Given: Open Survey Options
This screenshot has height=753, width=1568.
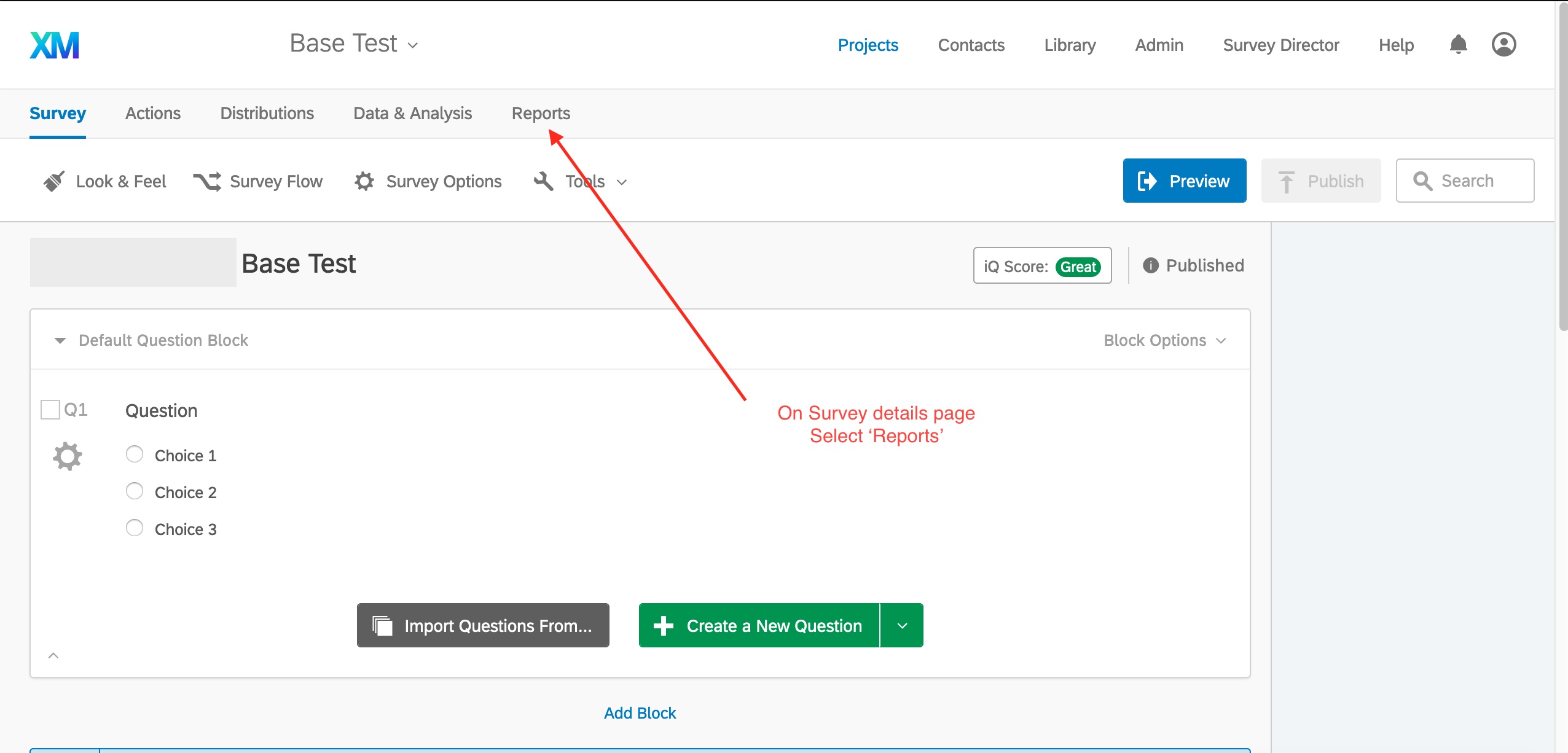Looking at the screenshot, I should coord(428,181).
